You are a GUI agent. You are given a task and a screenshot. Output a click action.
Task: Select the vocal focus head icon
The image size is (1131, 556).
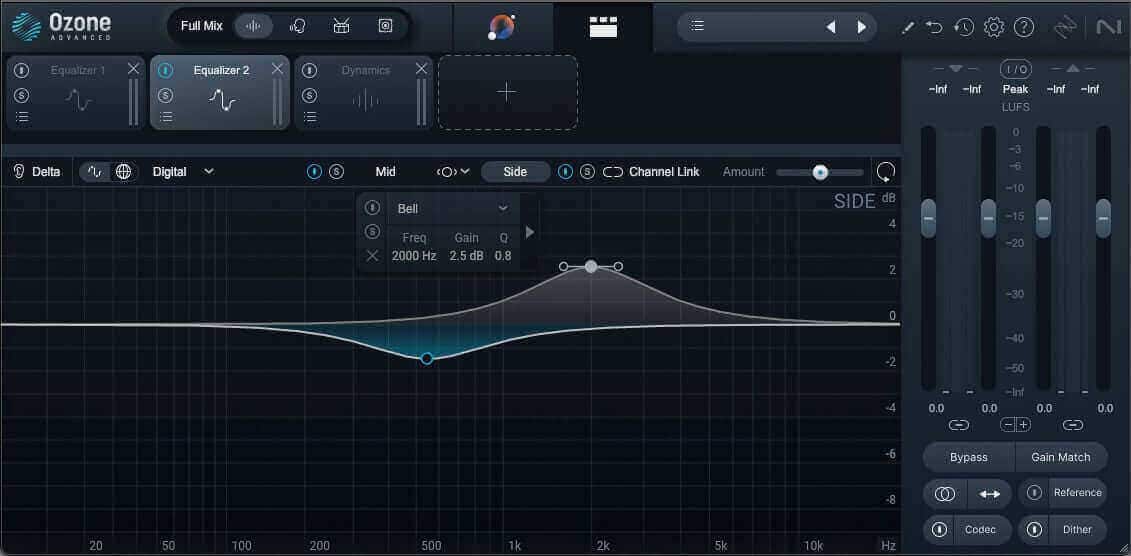pyautogui.click(x=297, y=26)
